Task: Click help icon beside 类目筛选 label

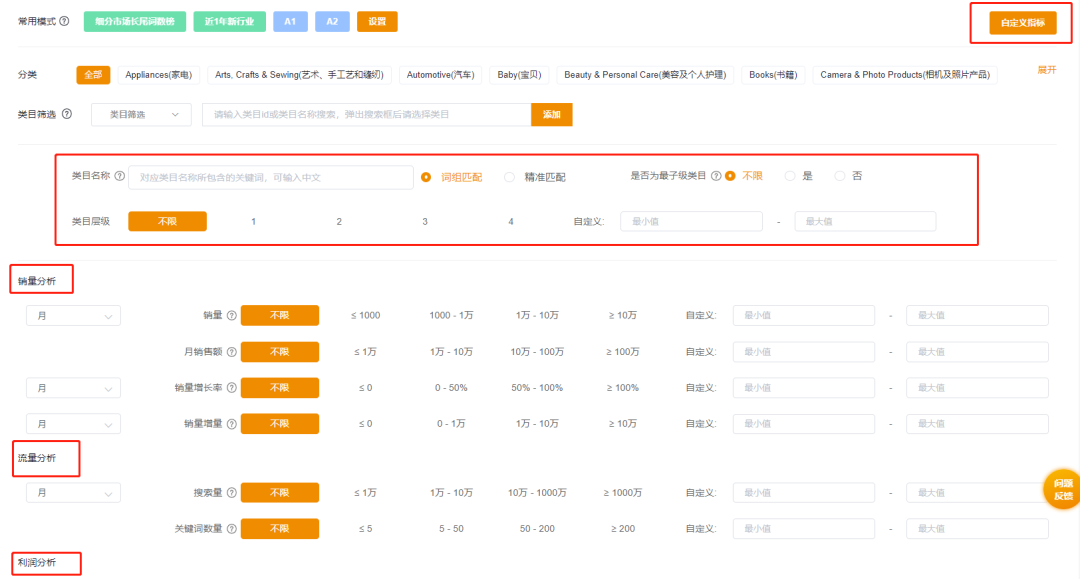Action: click(67, 114)
